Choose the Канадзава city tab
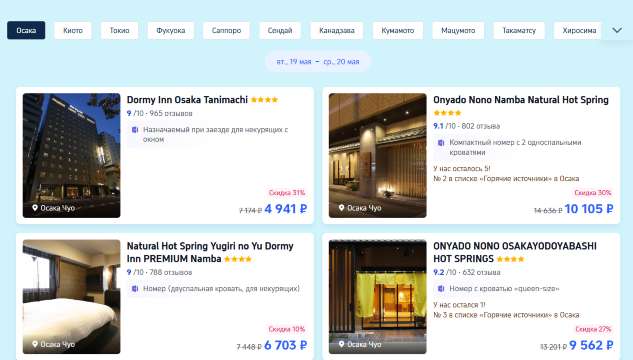 coord(337,30)
